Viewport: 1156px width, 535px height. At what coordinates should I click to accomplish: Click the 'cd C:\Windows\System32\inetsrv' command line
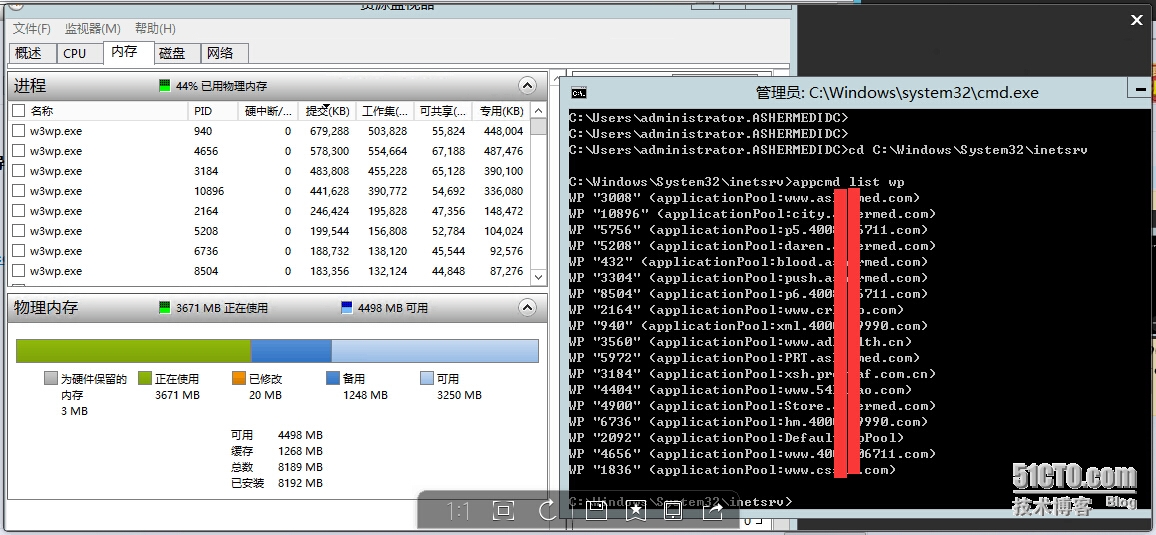[828, 150]
